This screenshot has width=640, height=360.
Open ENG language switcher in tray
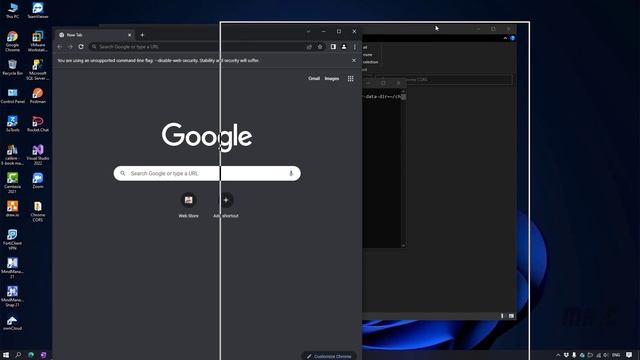(x=616, y=355)
